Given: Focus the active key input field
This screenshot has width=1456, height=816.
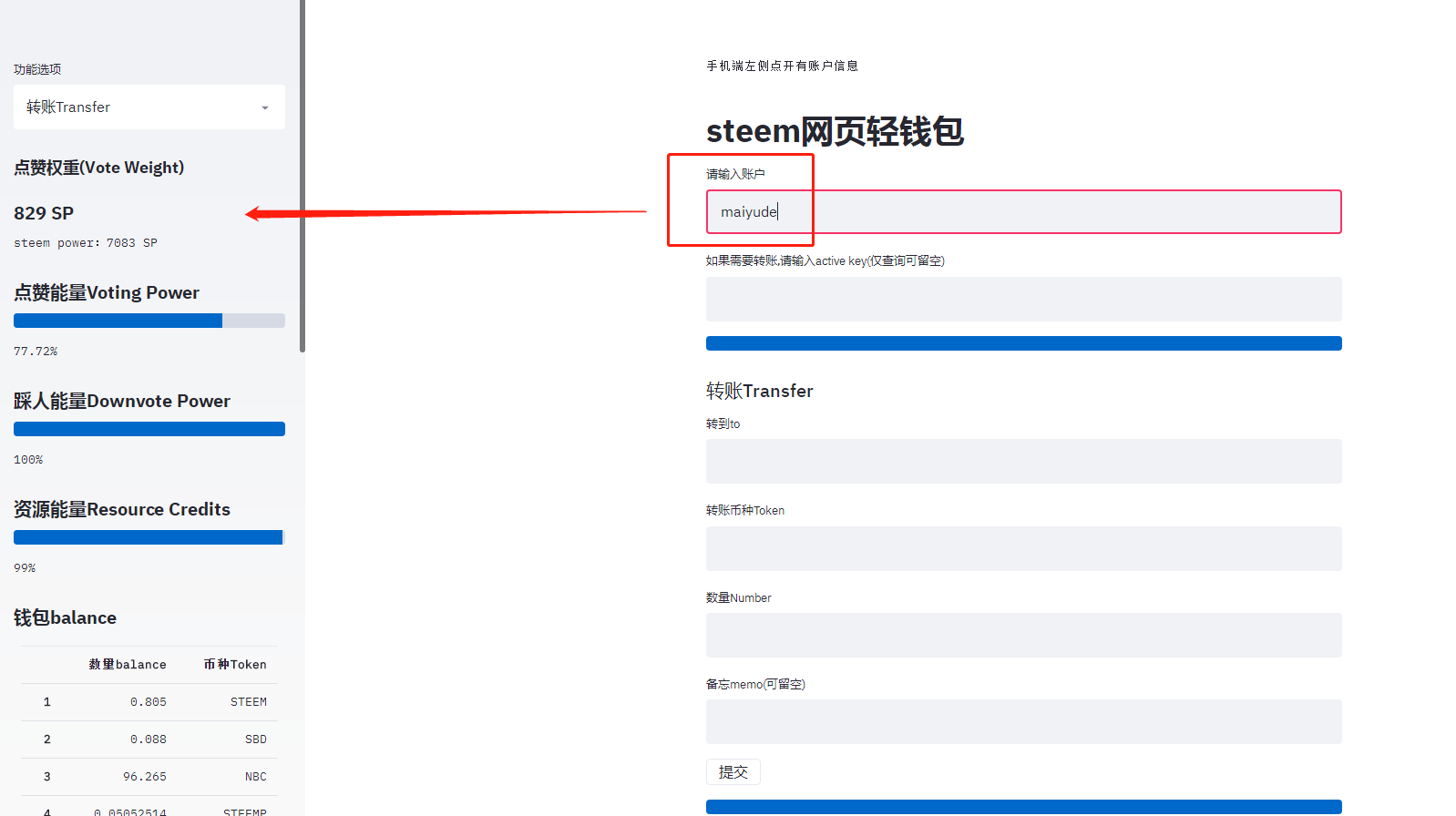Looking at the screenshot, I should pyautogui.click(x=1023, y=299).
